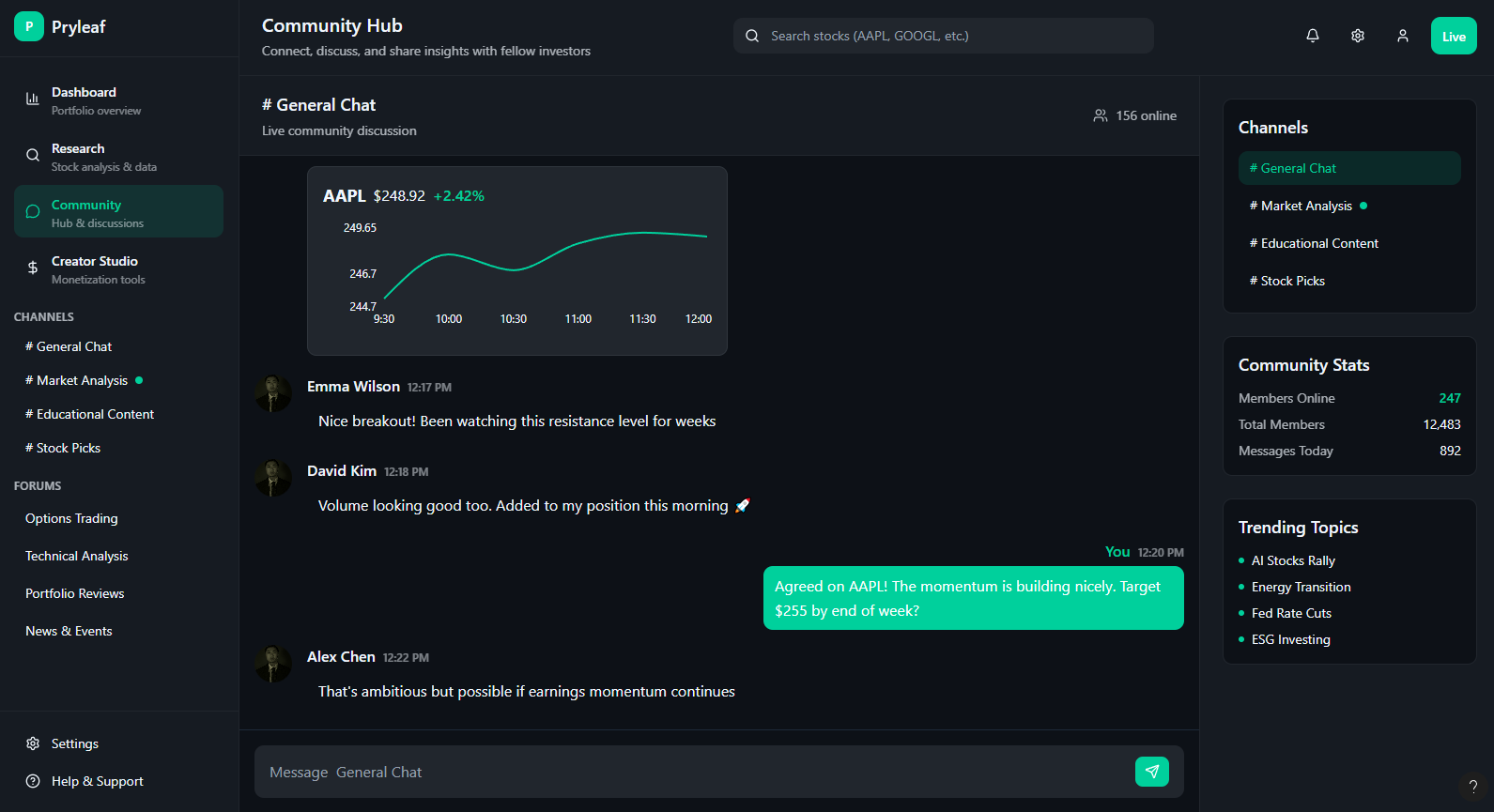Click the floating question mark help bubble
1494x812 pixels.
(x=1473, y=786)
